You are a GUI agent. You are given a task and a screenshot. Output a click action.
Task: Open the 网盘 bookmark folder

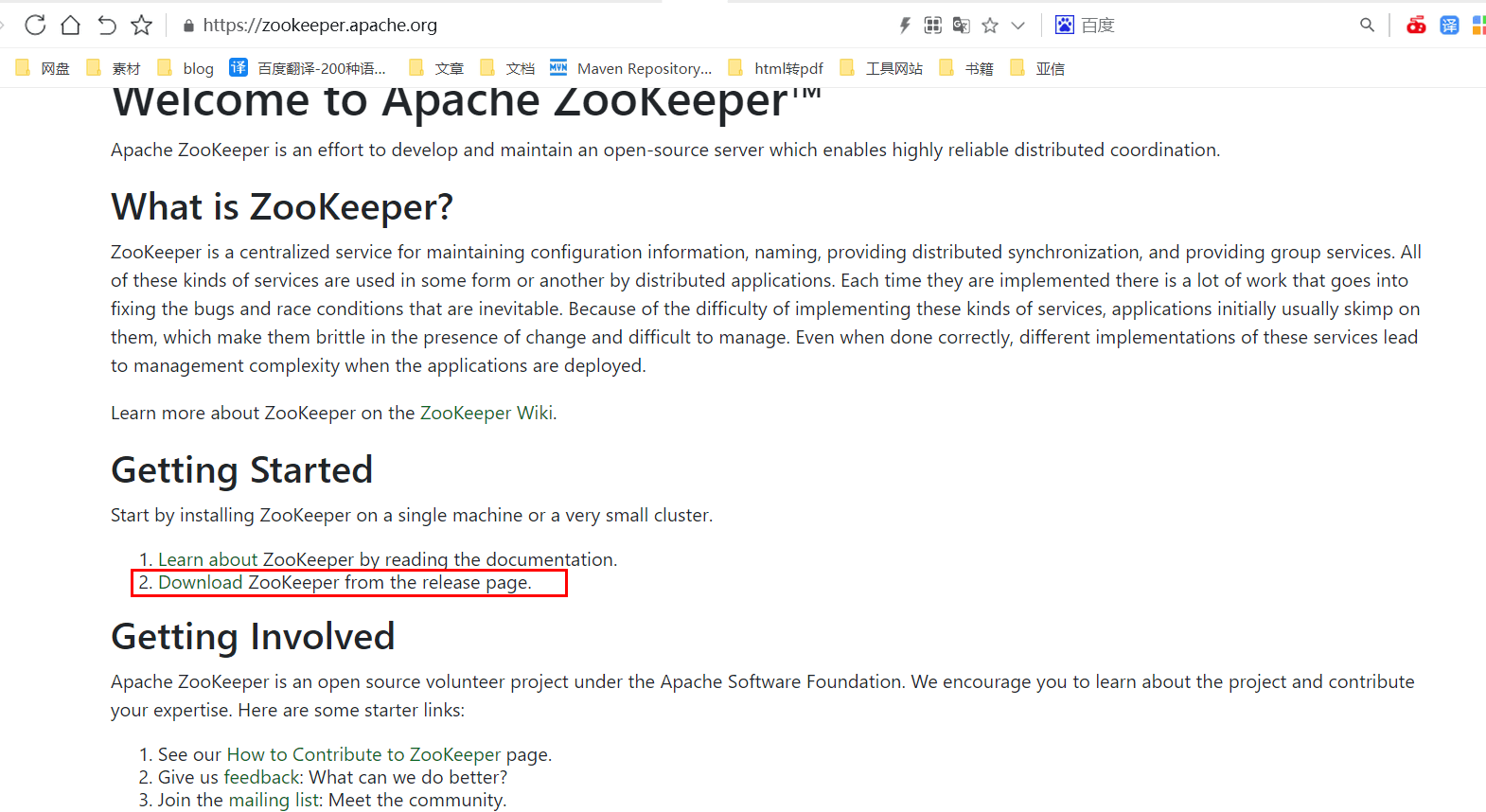(x=43, y=68)
